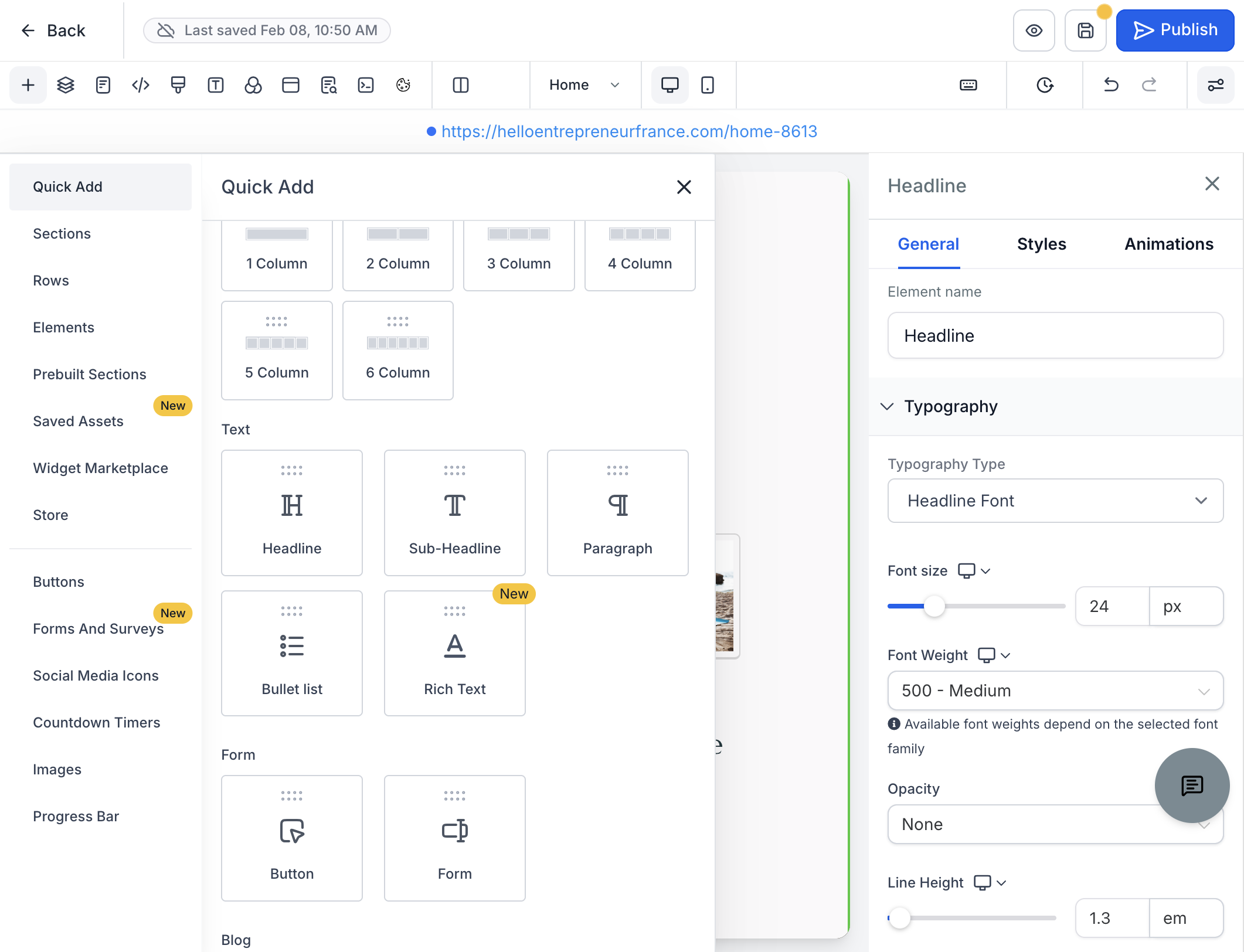The width and height of the screenshot is (1244, 952).
Task: Open the custom code brackets icon
Action: click(x=141, y=85)
